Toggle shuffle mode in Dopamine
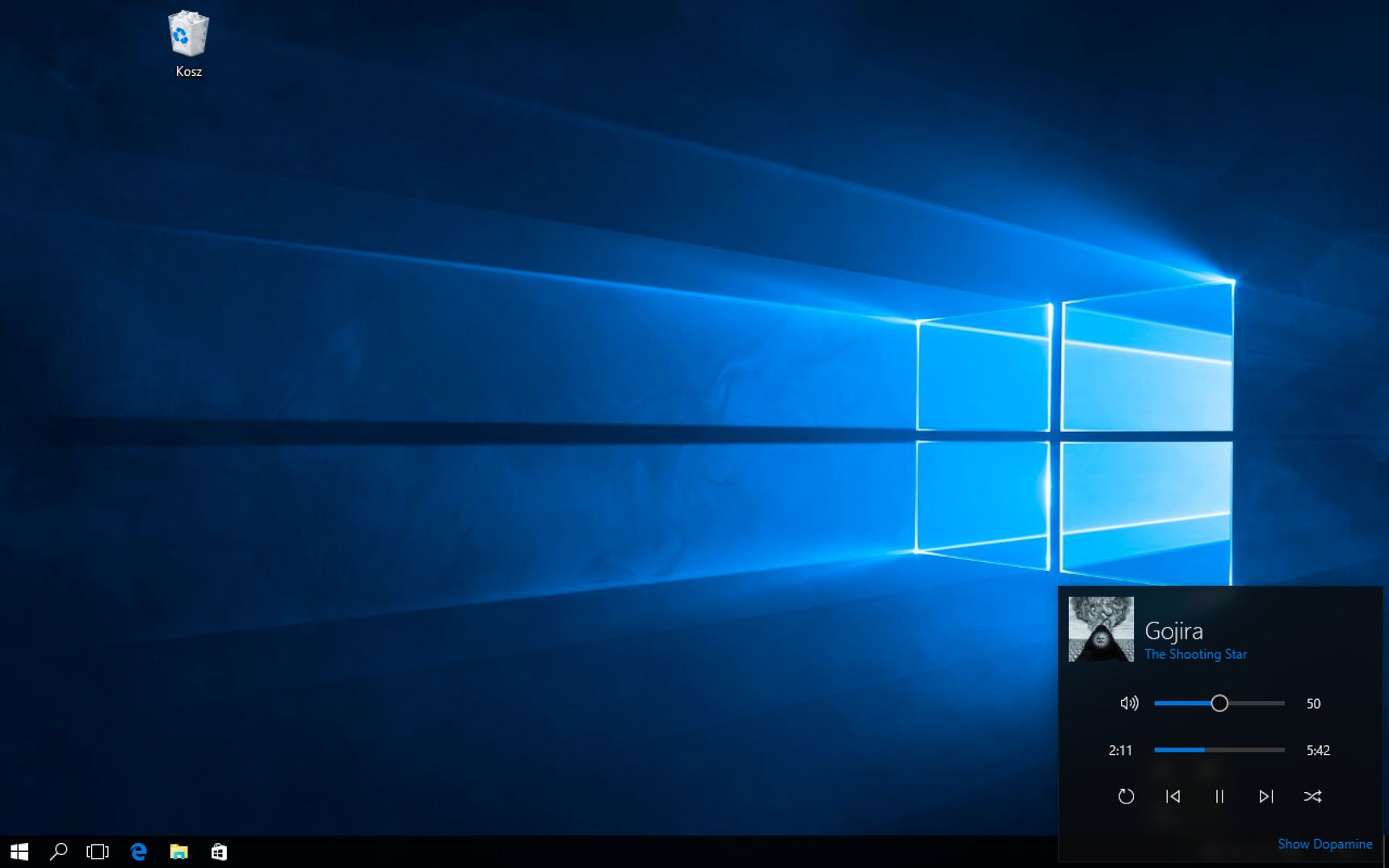 1312,796
